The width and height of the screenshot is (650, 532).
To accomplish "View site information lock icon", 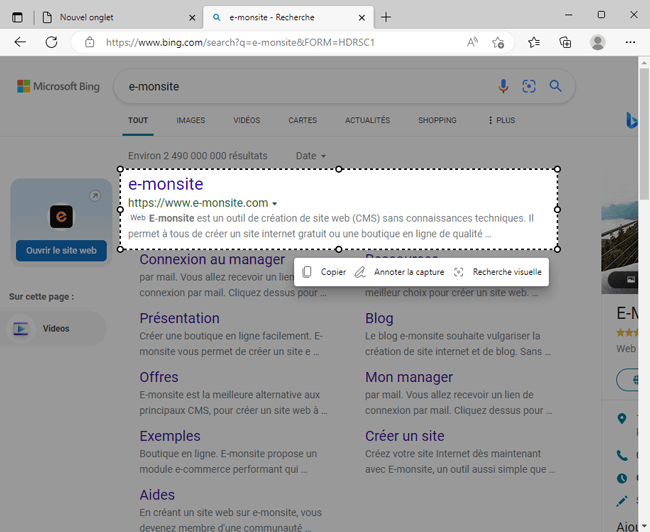I will pos(90,42).
